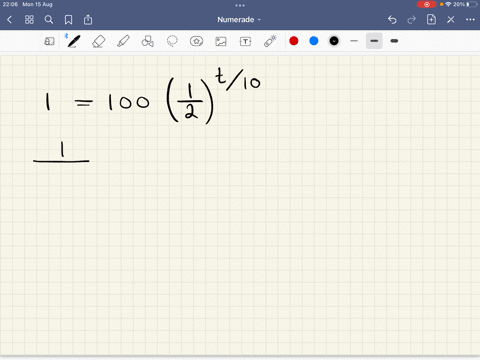Open the search magnifier
Viewport: 480px width, 360px height.
click(49, 20)
